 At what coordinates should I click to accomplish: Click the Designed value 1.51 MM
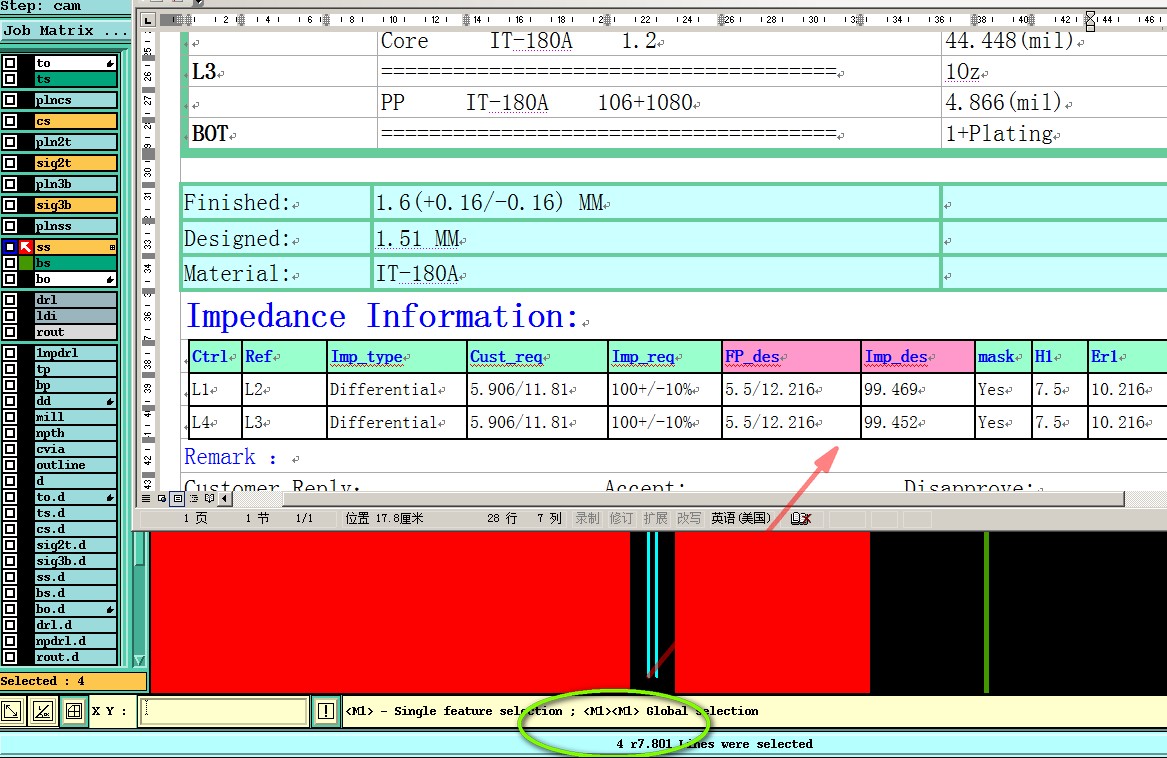click(417, 239)
